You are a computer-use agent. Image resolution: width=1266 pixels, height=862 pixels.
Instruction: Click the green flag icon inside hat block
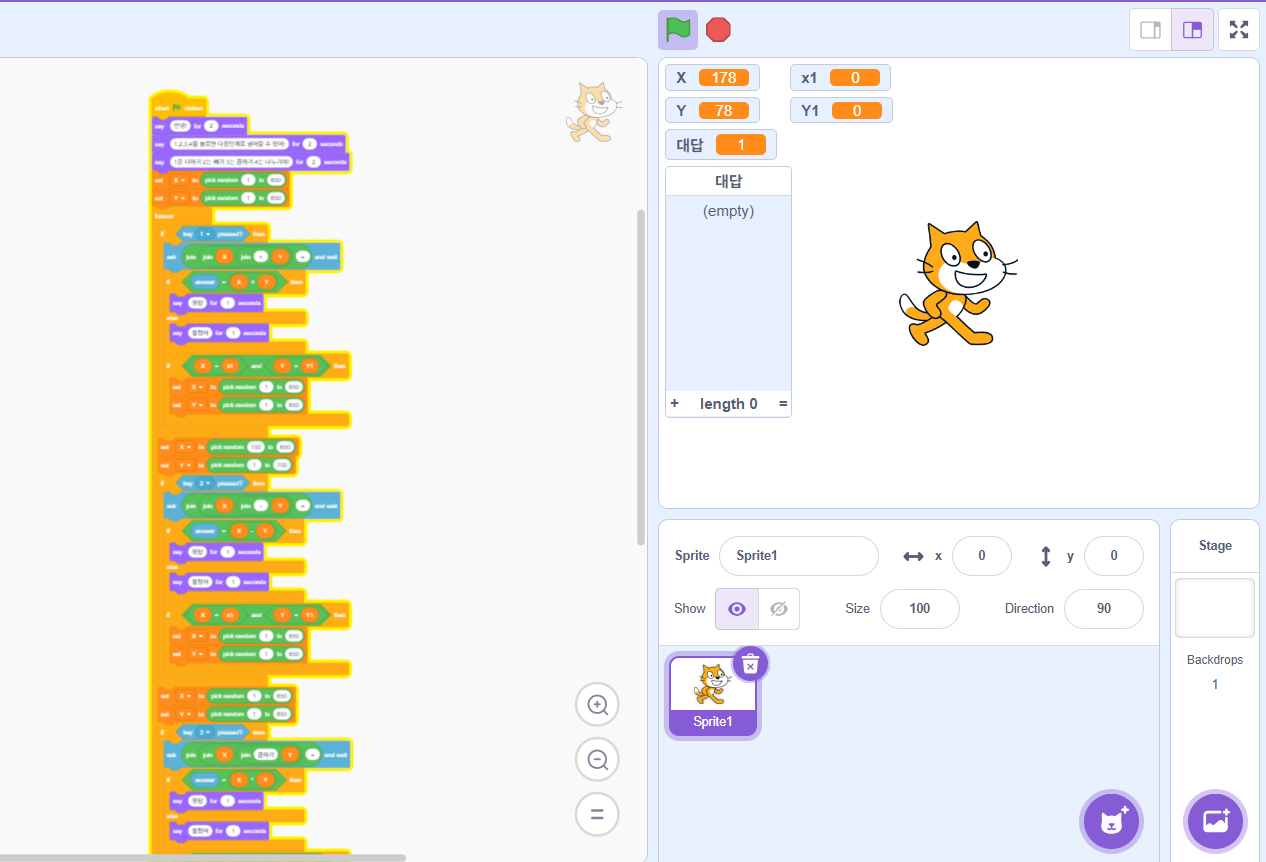click(x=177, y=107)
